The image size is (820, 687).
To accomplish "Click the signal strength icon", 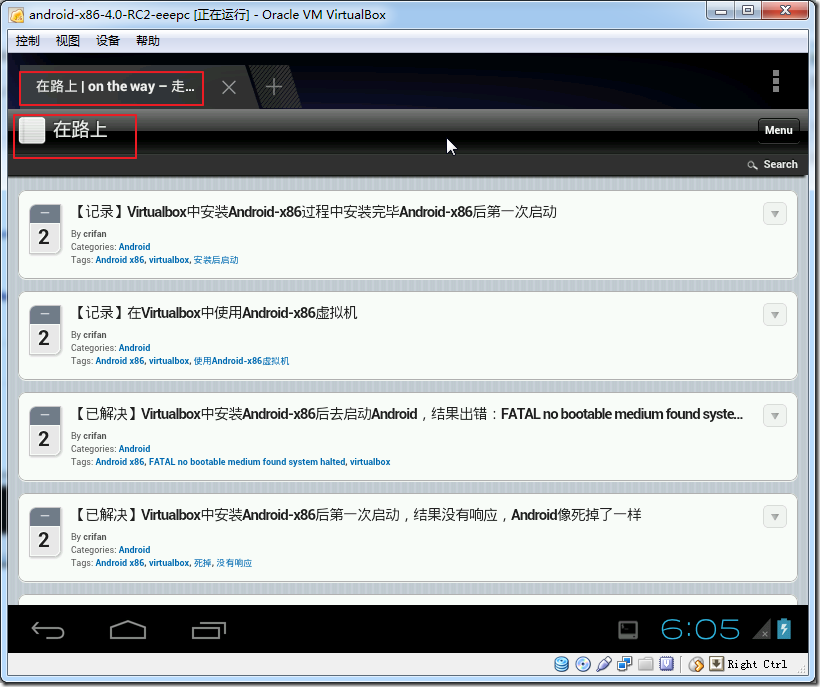I will (x=761, y=629).
